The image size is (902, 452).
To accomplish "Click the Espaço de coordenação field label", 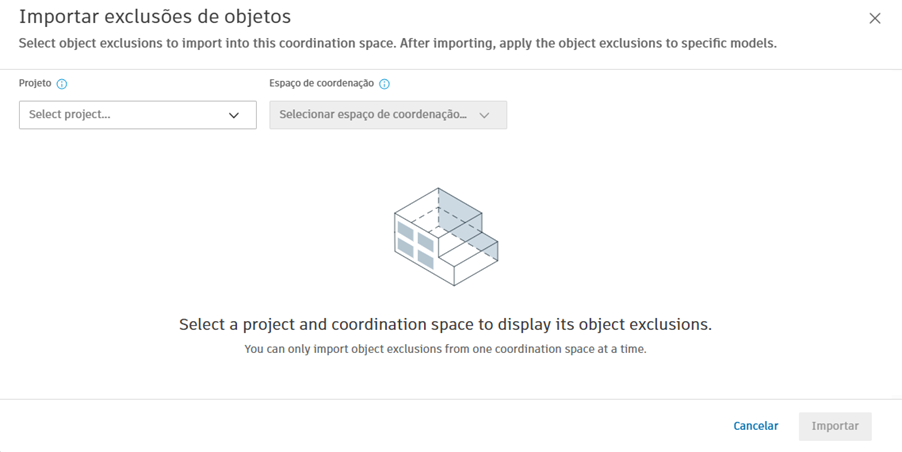I will 321,84.
